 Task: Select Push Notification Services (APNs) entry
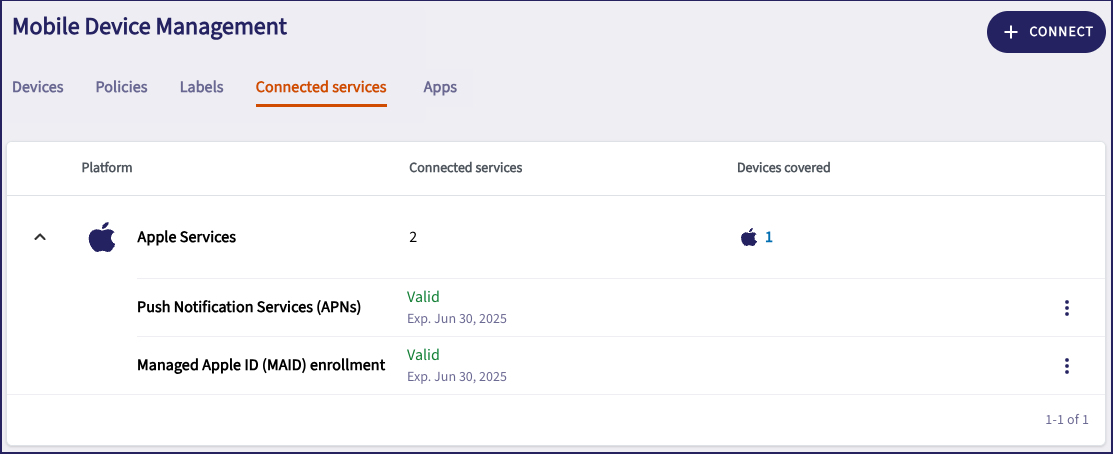tap(249, 307)
